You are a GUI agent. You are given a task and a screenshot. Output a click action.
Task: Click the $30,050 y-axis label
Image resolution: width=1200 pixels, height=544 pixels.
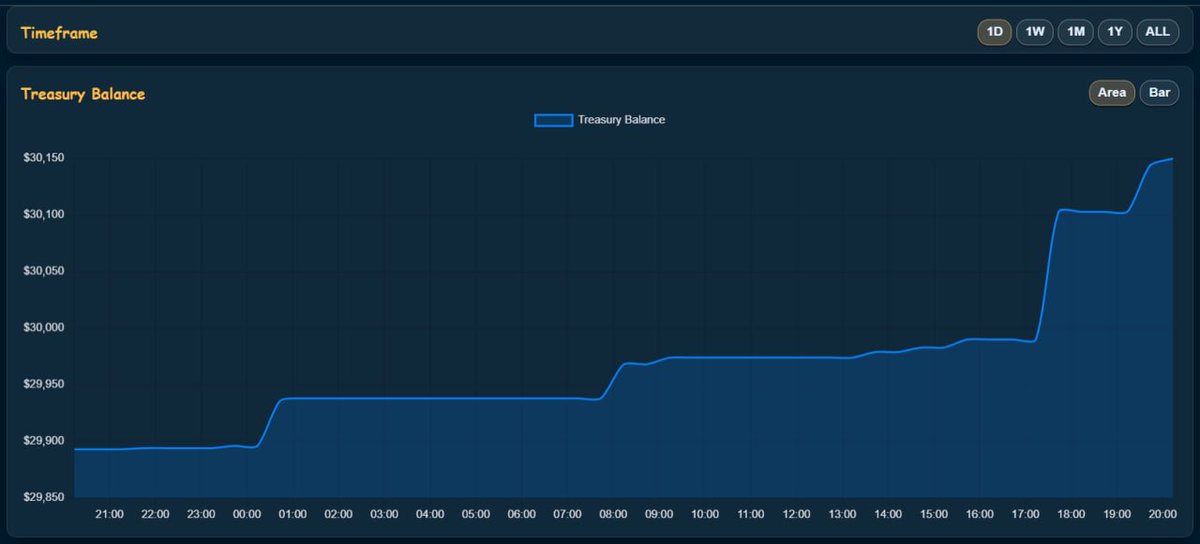[x=43, y=271]
